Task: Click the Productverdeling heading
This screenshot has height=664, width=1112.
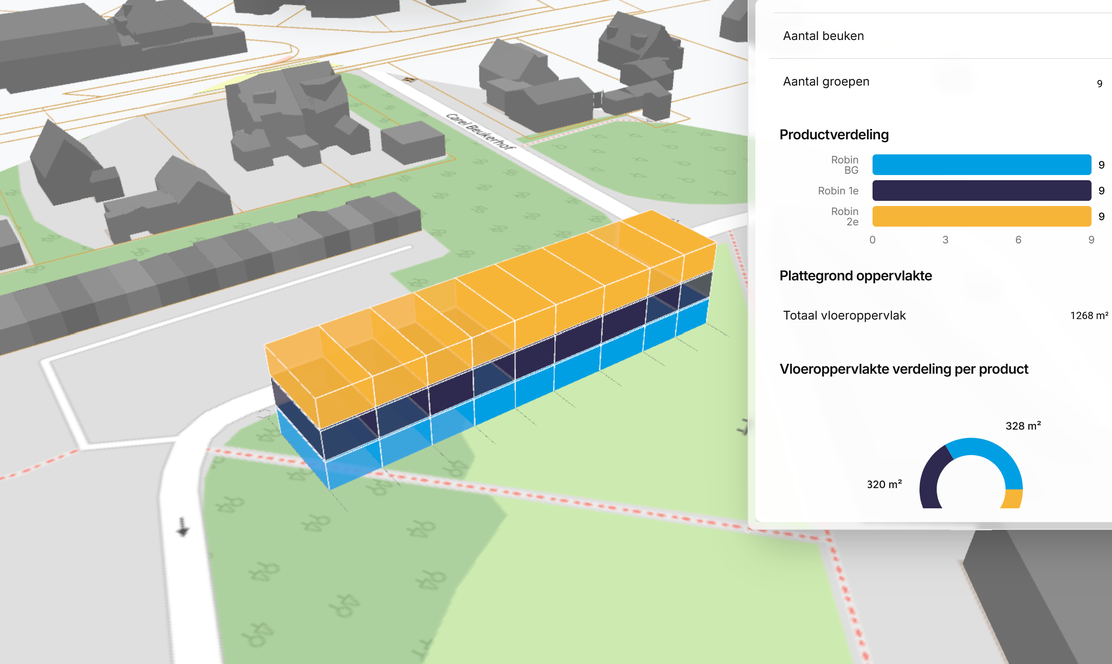Action: 834,135
